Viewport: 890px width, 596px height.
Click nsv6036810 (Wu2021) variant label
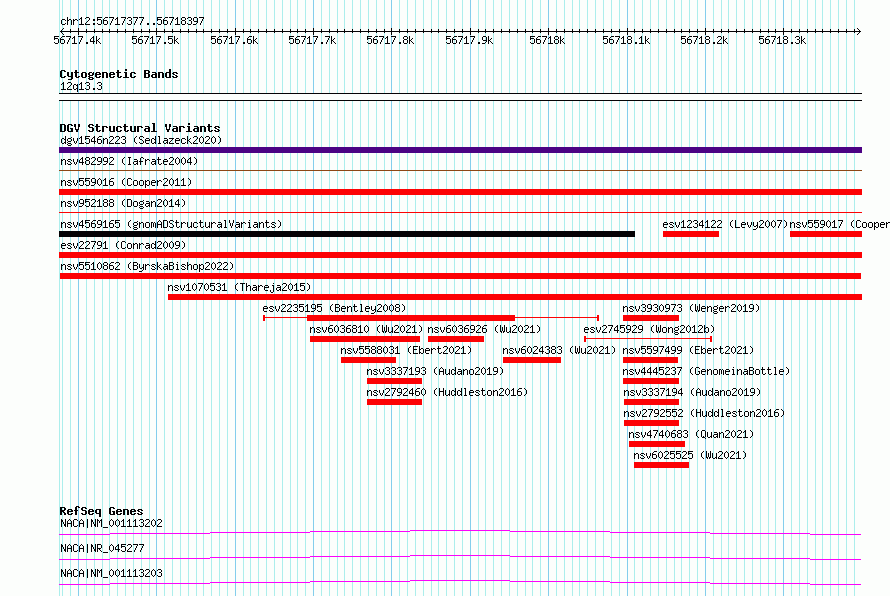tap(366, 329)
